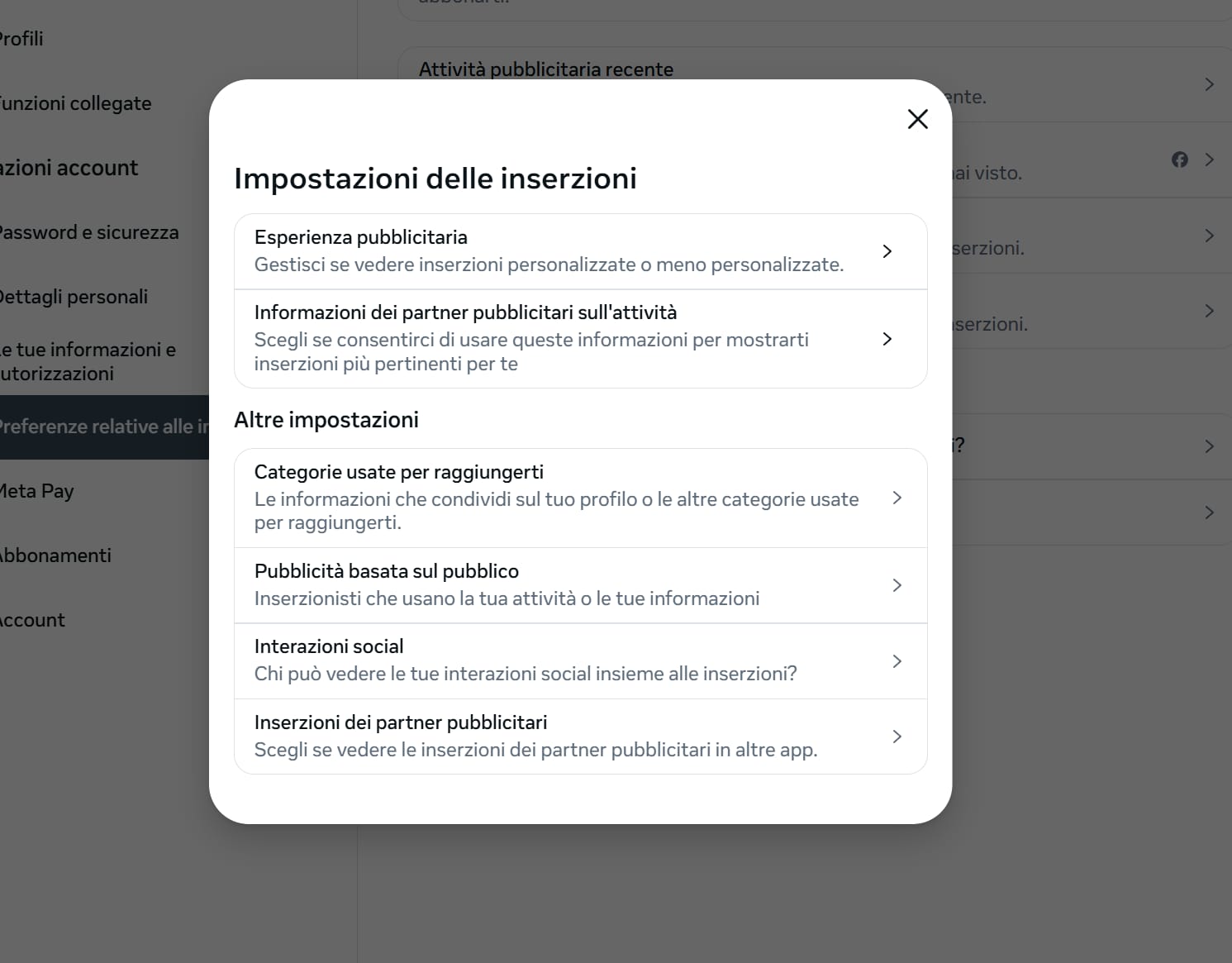Screen dimensions: 1232x963
Task: Open the Interazioni social setting
Action: pos(581,661)
